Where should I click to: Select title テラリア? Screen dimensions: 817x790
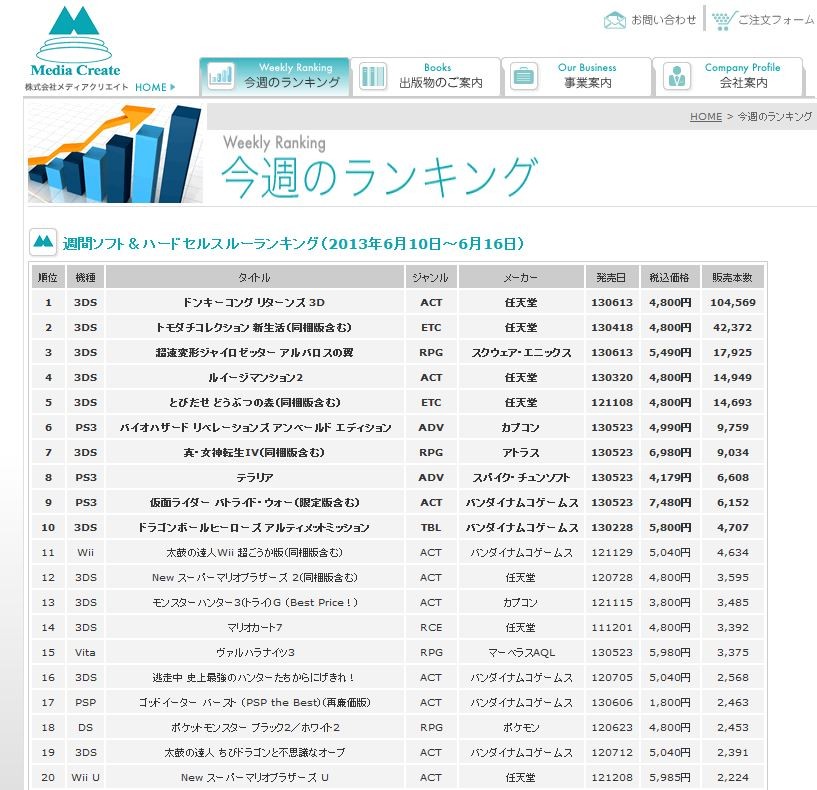pos(254,477)
